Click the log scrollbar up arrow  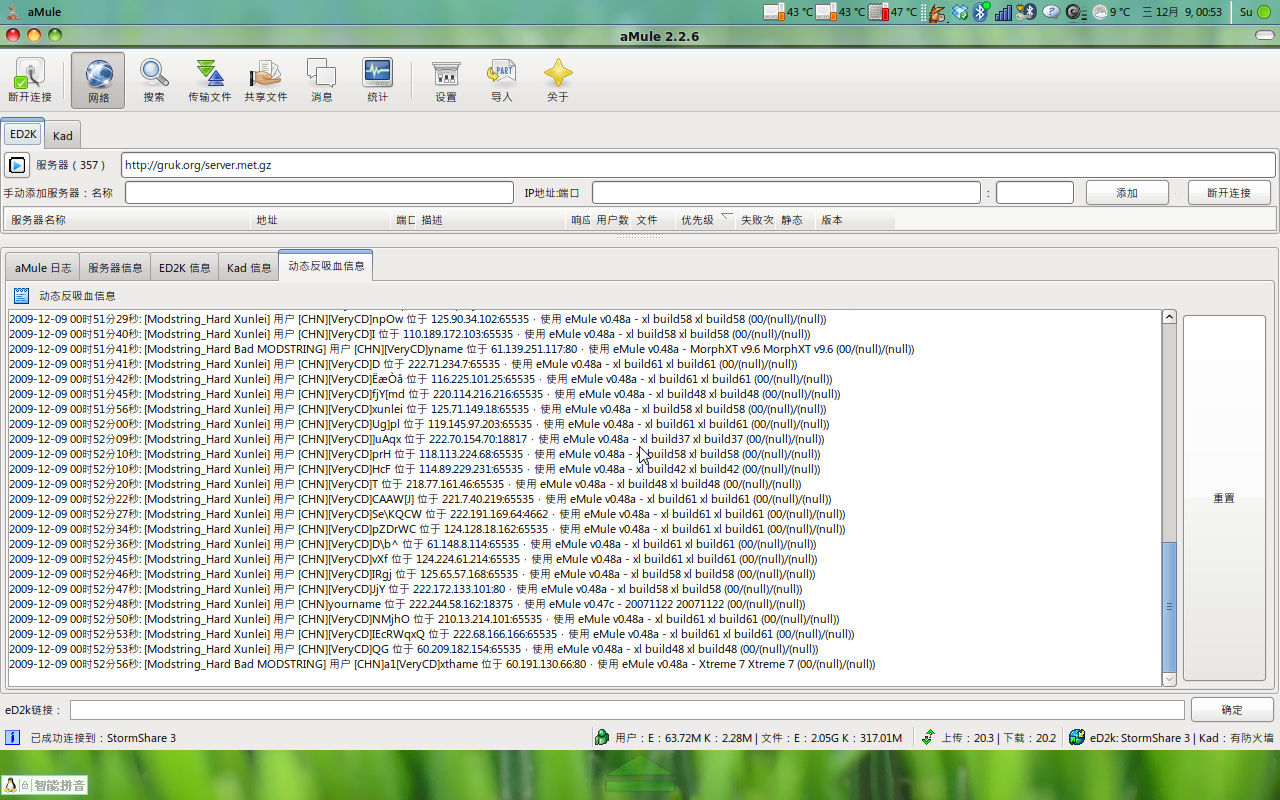coord(1169,317)
